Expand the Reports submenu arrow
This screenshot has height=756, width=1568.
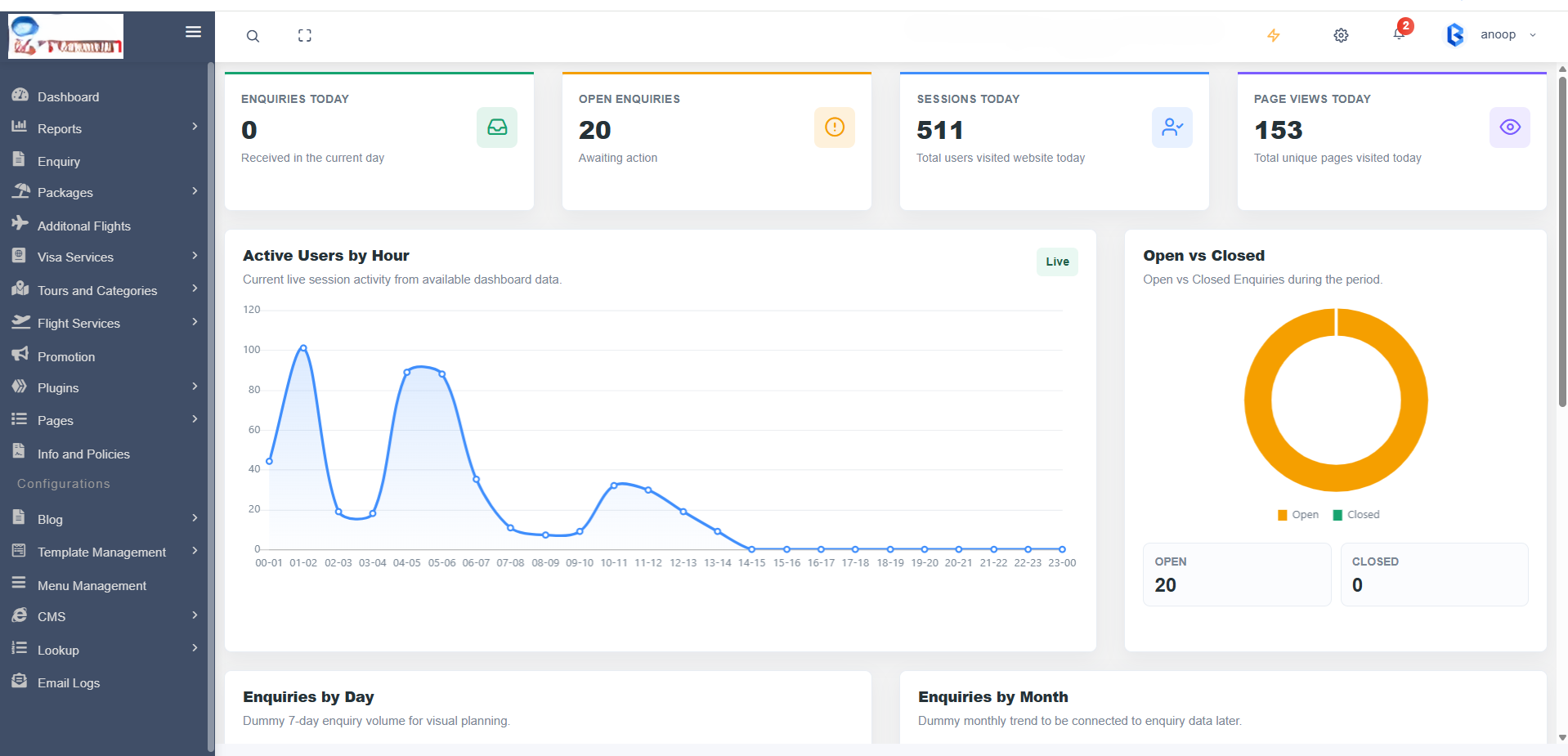(x=195, y=126)
